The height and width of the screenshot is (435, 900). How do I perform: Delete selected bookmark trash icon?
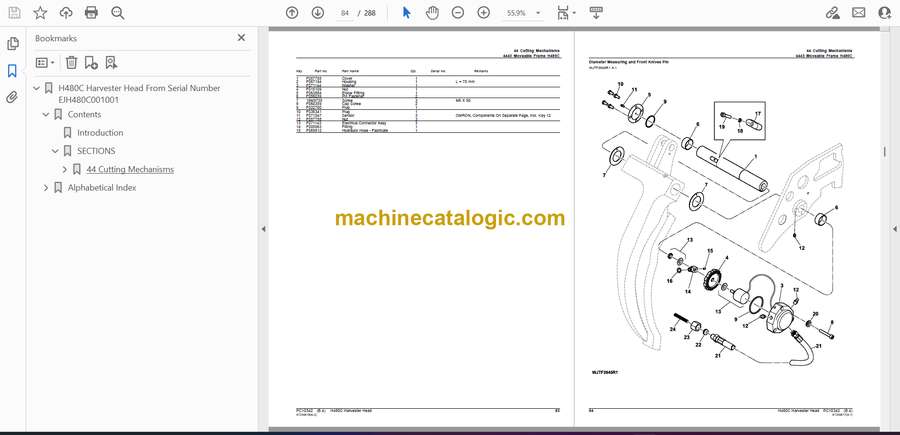coord(71,63)
